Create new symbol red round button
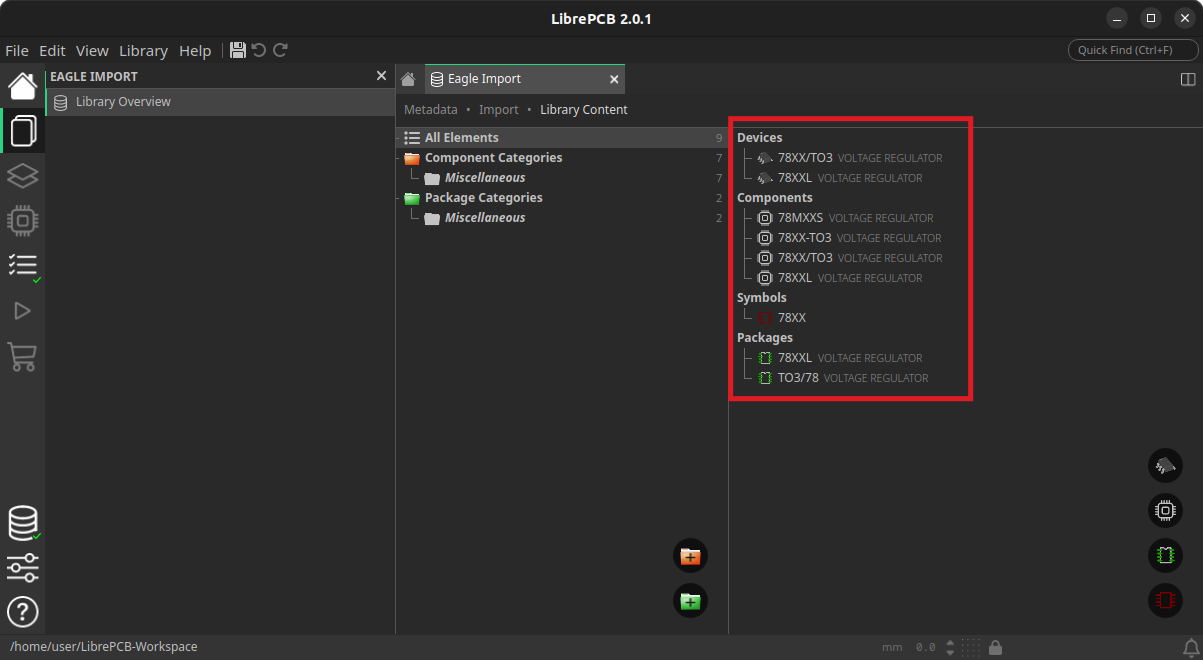Screen dimensions: 1203x660 tap(1165, 601)
